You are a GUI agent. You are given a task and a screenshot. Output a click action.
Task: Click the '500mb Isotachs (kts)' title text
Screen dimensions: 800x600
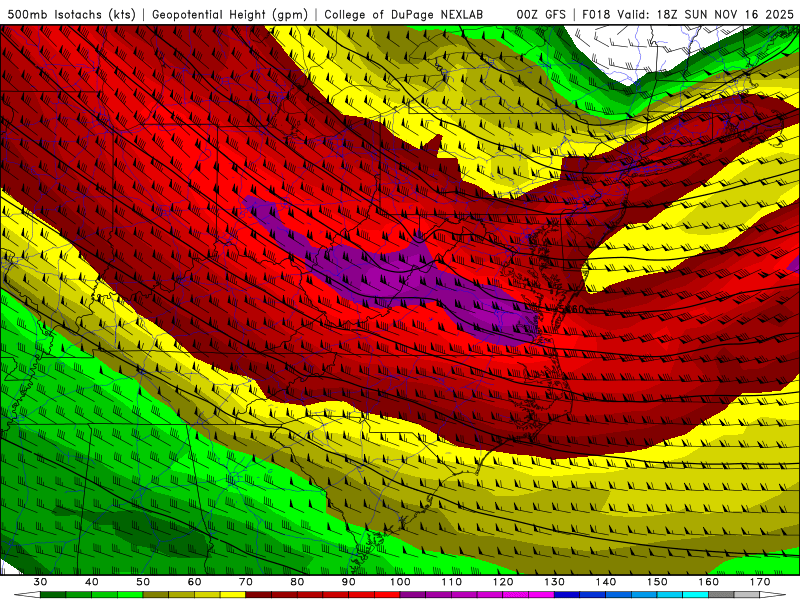71,14
